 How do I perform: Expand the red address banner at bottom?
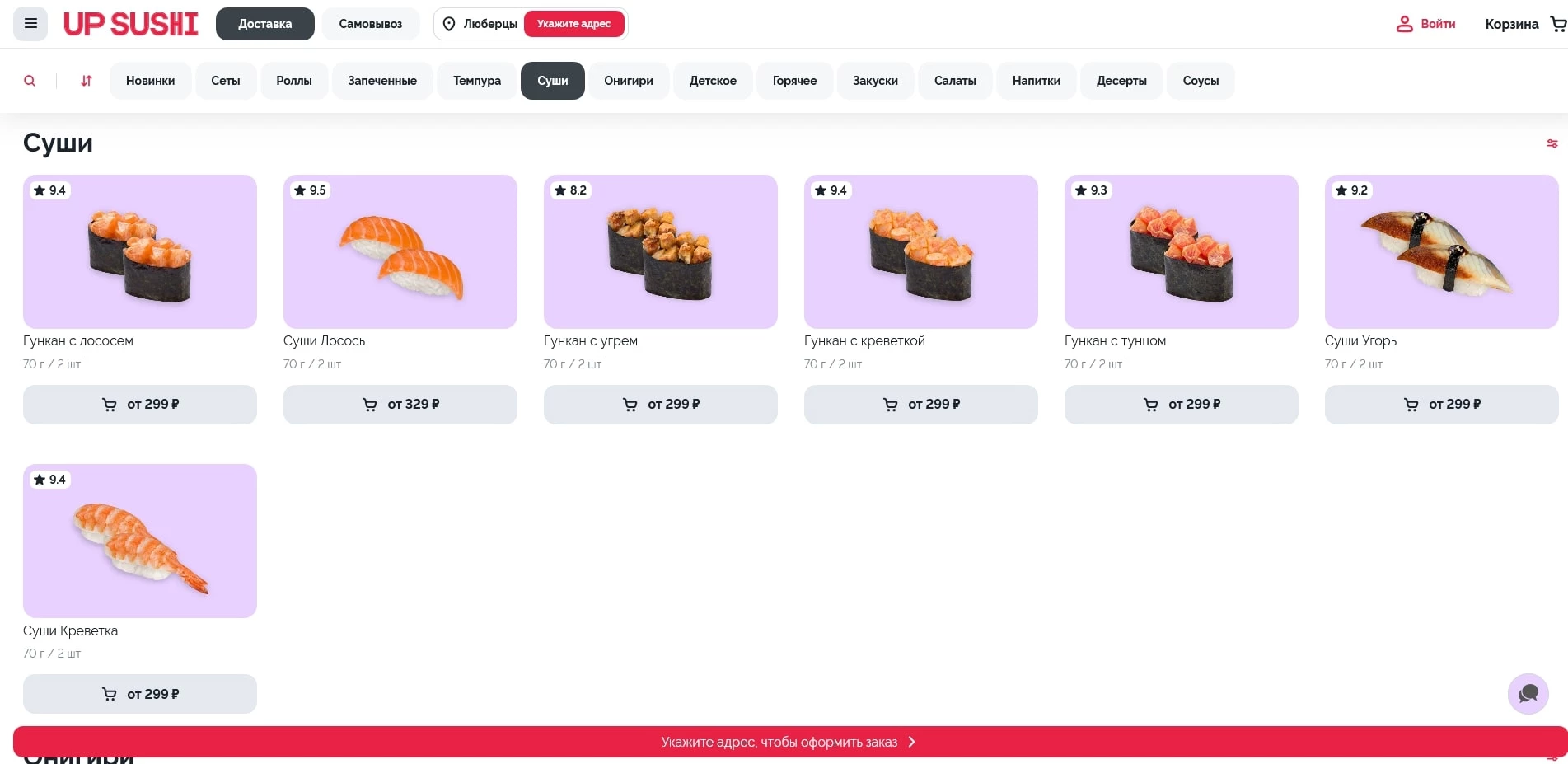click(789, 742)
